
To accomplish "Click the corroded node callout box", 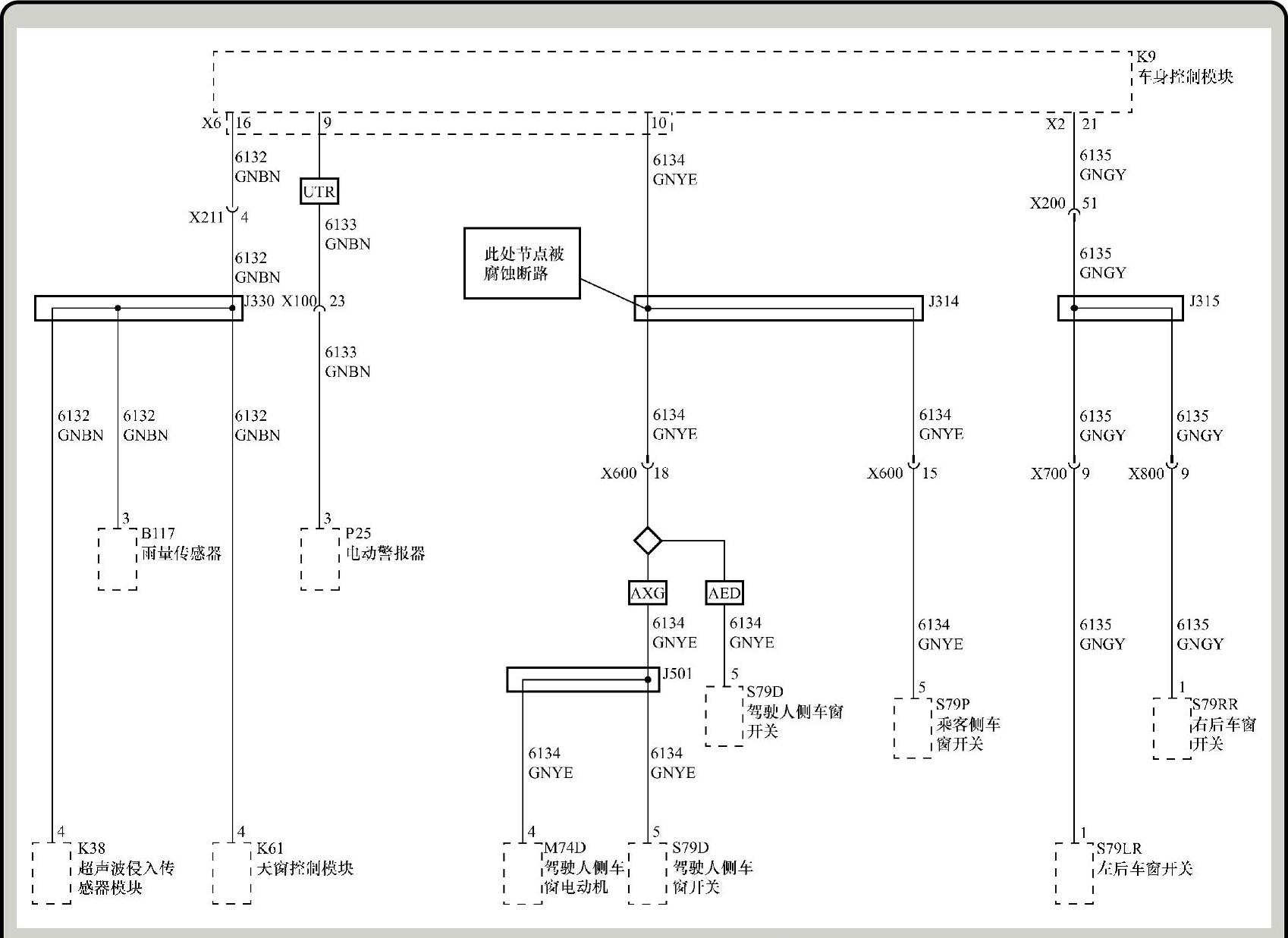I will (x=522, y=263).
